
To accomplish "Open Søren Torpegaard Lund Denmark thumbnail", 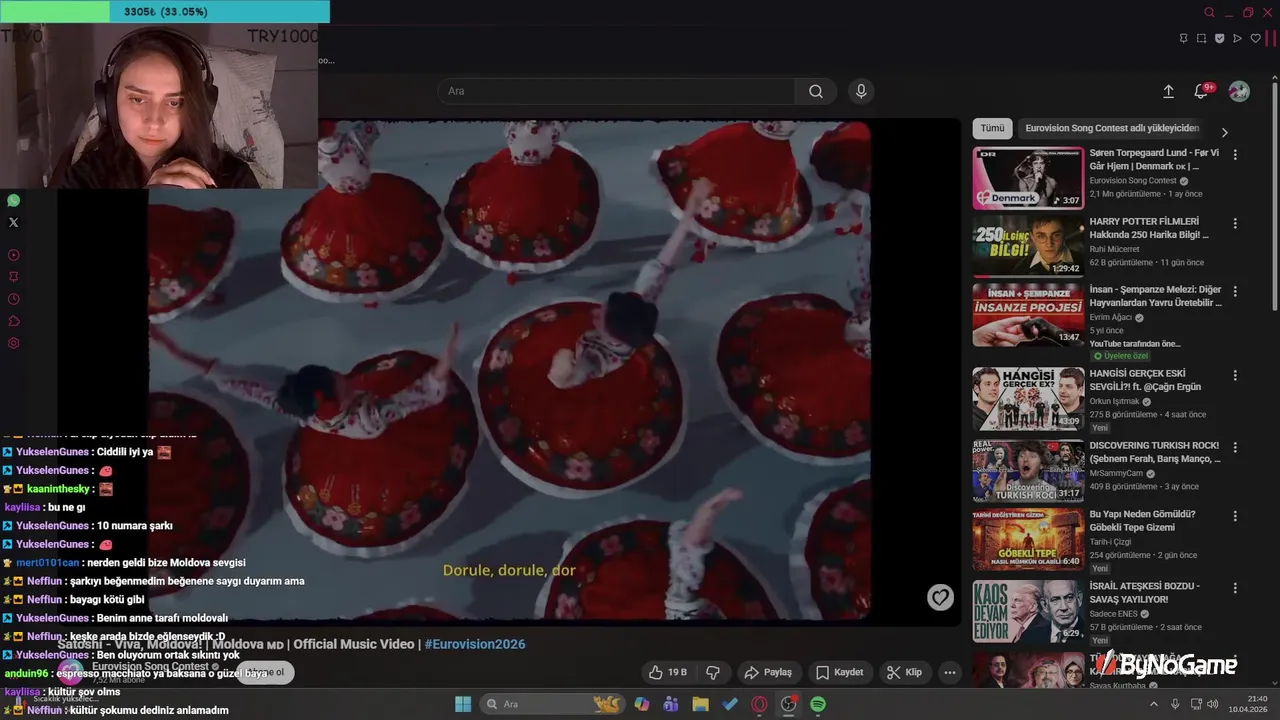I will tap(1028, 178).
